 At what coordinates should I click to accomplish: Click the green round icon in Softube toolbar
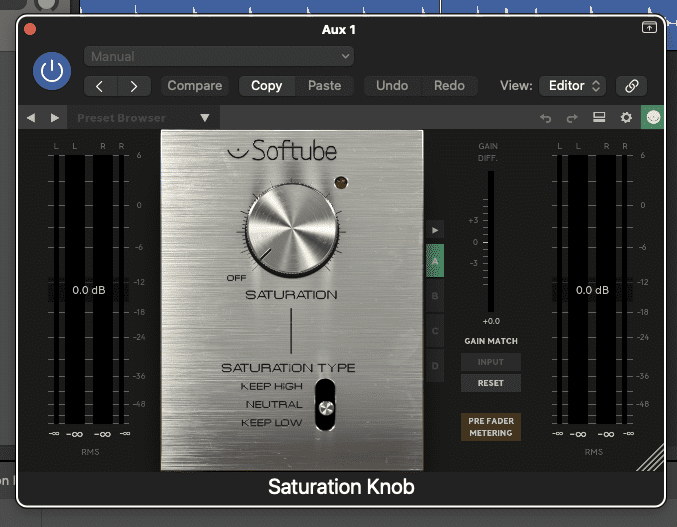coord(653,117)
